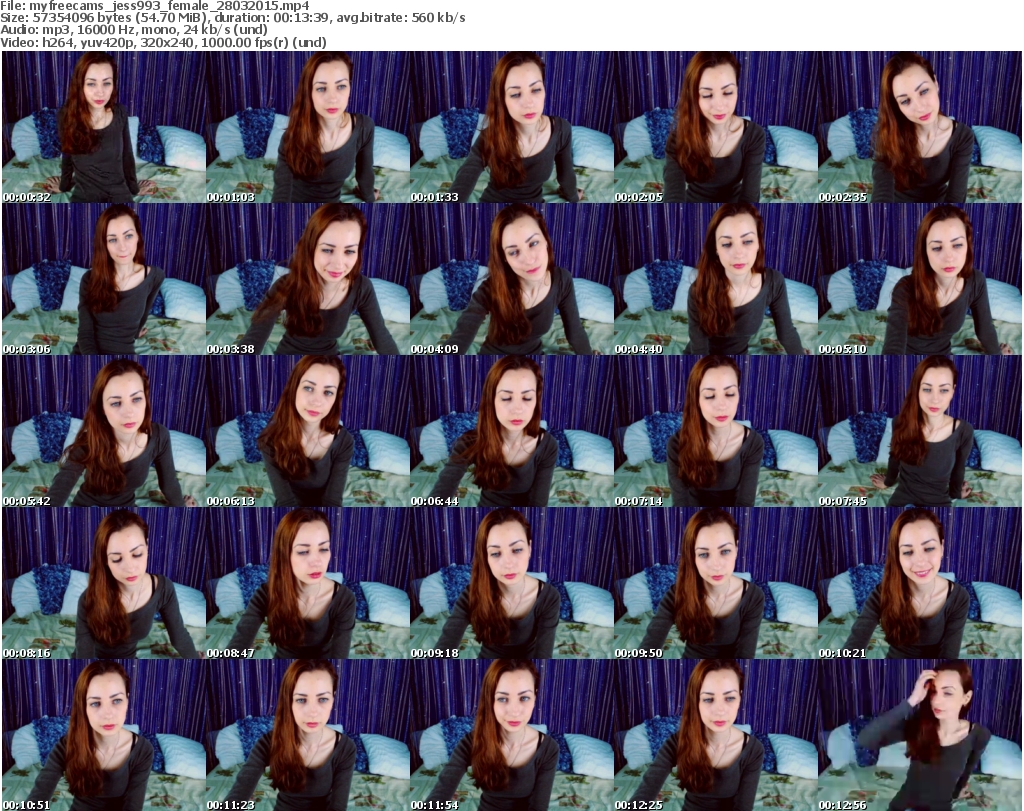Open the thumbnail timestamped 00:12:25
This screenshot has width=1024, height=811.
716,735
